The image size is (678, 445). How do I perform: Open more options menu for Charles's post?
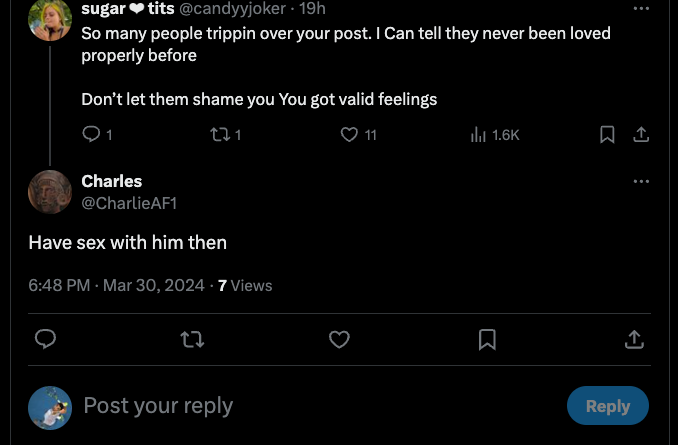(641, 181)
